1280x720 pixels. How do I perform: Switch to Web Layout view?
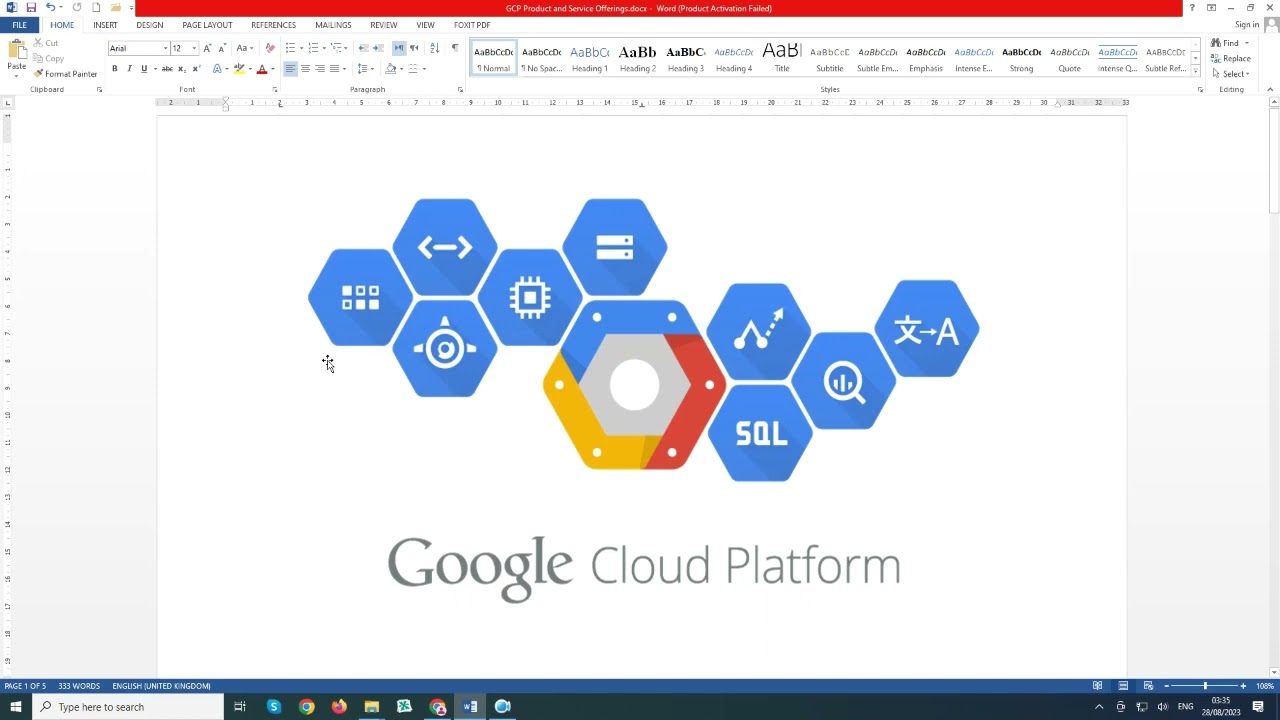(x=1148, y=686)
